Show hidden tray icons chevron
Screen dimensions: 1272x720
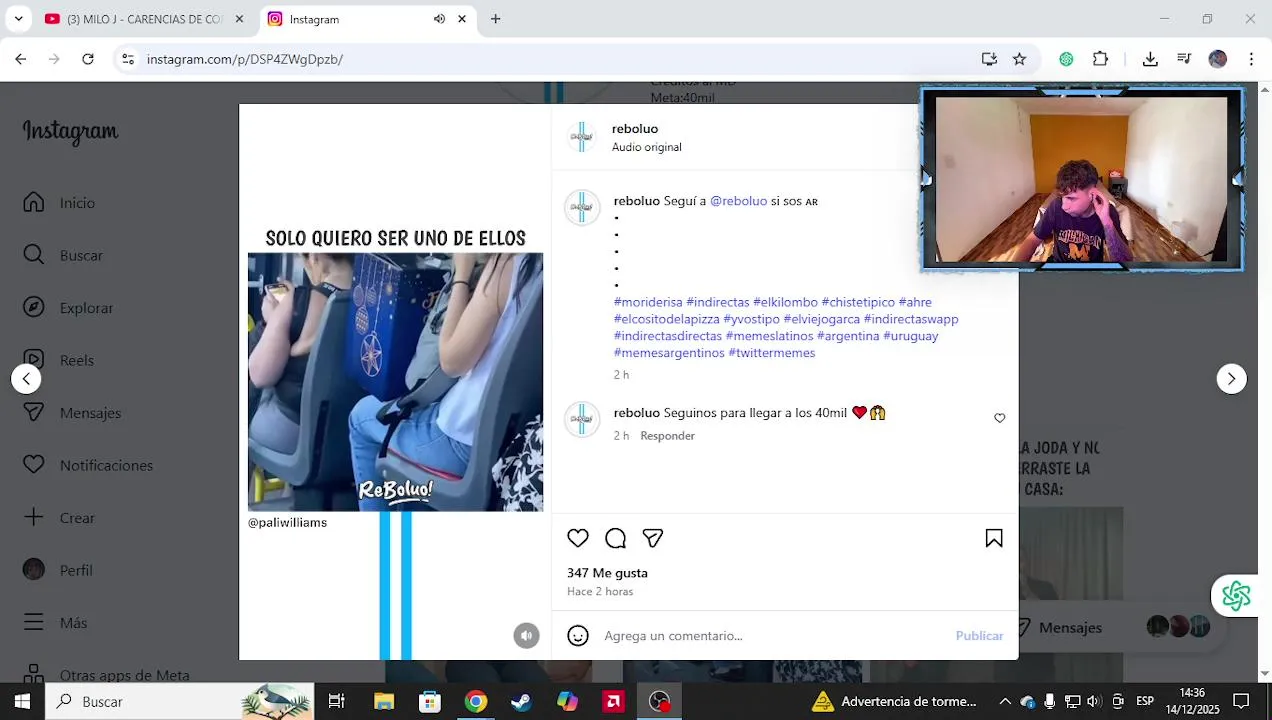(1005, 701)
